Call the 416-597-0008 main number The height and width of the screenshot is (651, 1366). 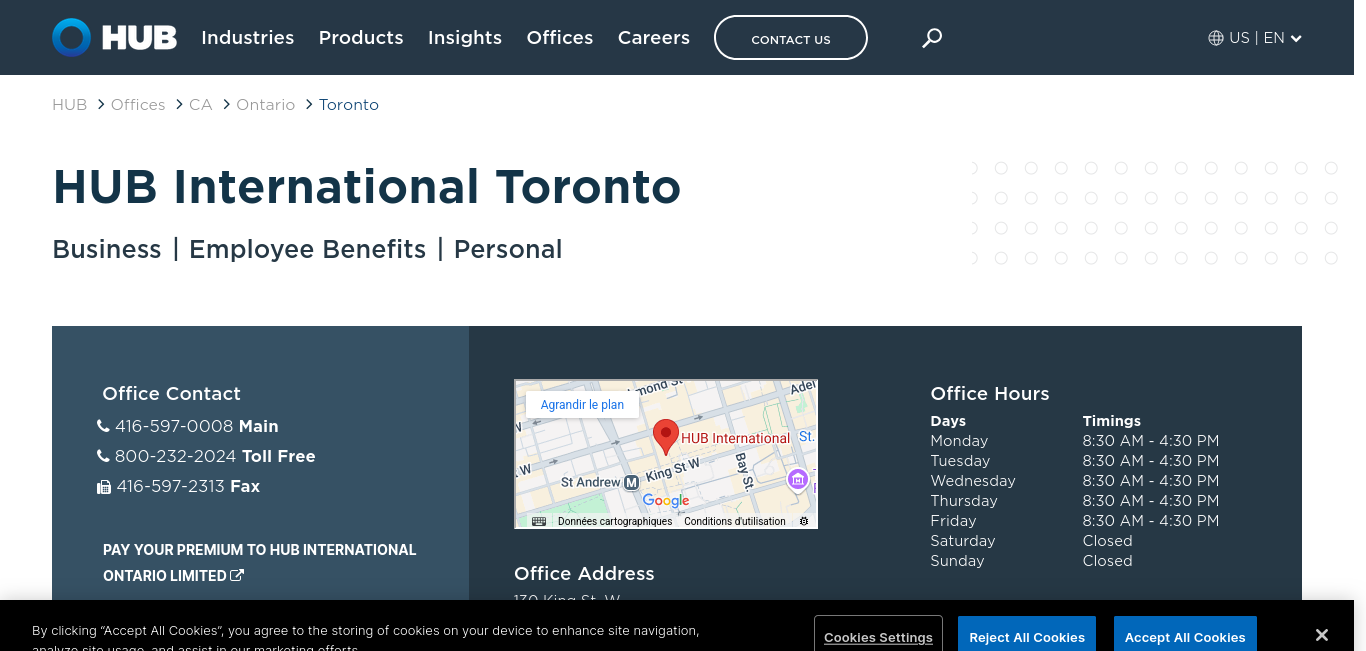(x=174, y=426)
